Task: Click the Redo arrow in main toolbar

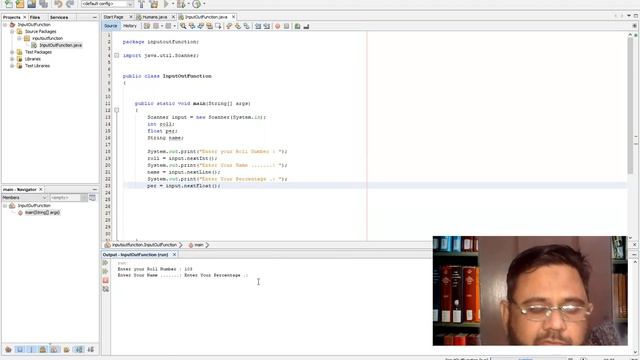Action: pos(70,4)
